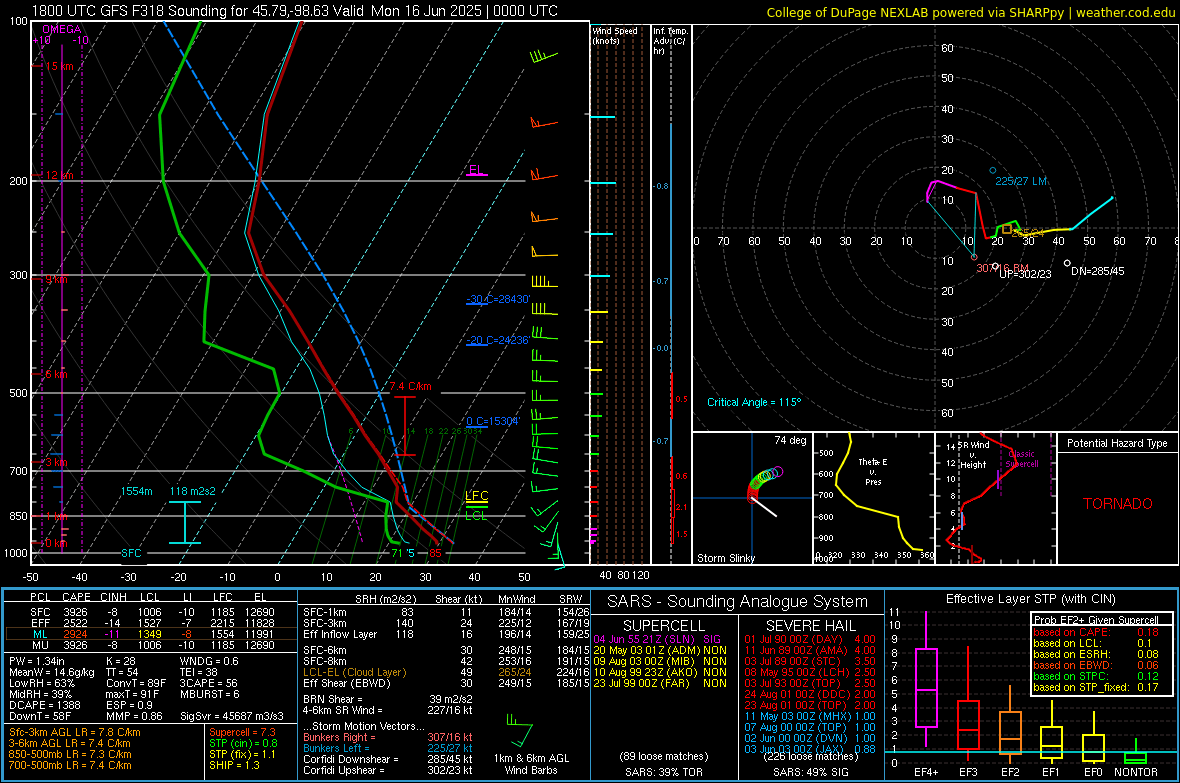
Task: Click the 'based on CAPE:' probability line
Action: [1096, 632]
